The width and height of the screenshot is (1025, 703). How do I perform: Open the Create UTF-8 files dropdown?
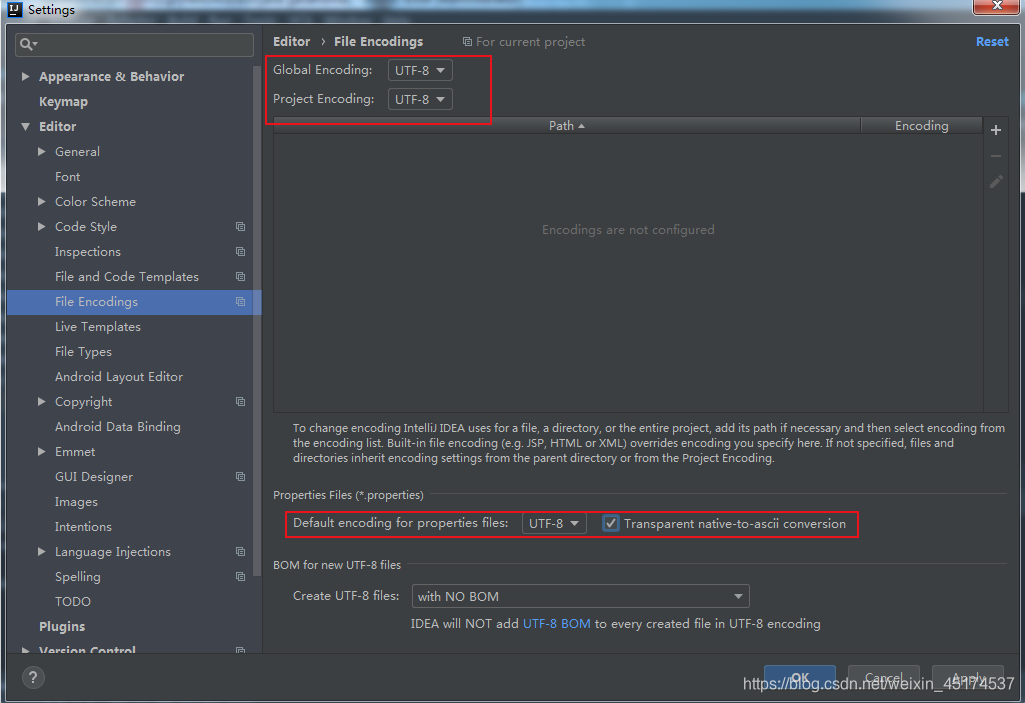click(580, 596)
